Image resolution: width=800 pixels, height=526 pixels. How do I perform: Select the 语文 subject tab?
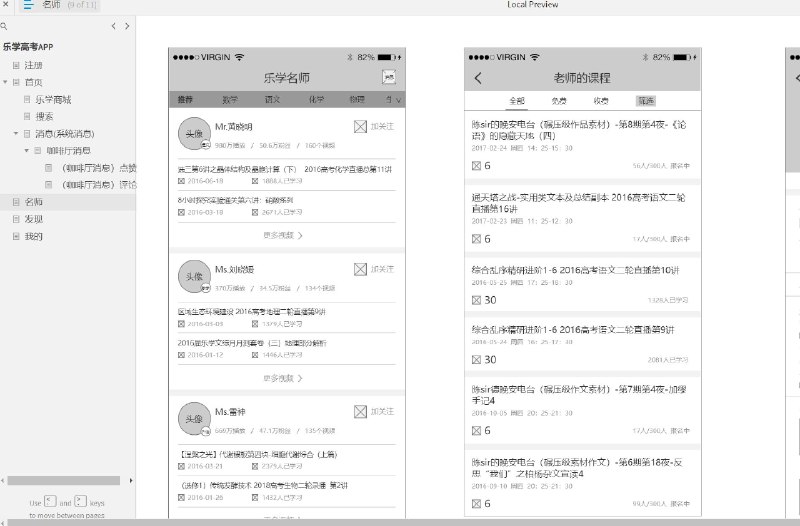[272, 99]
